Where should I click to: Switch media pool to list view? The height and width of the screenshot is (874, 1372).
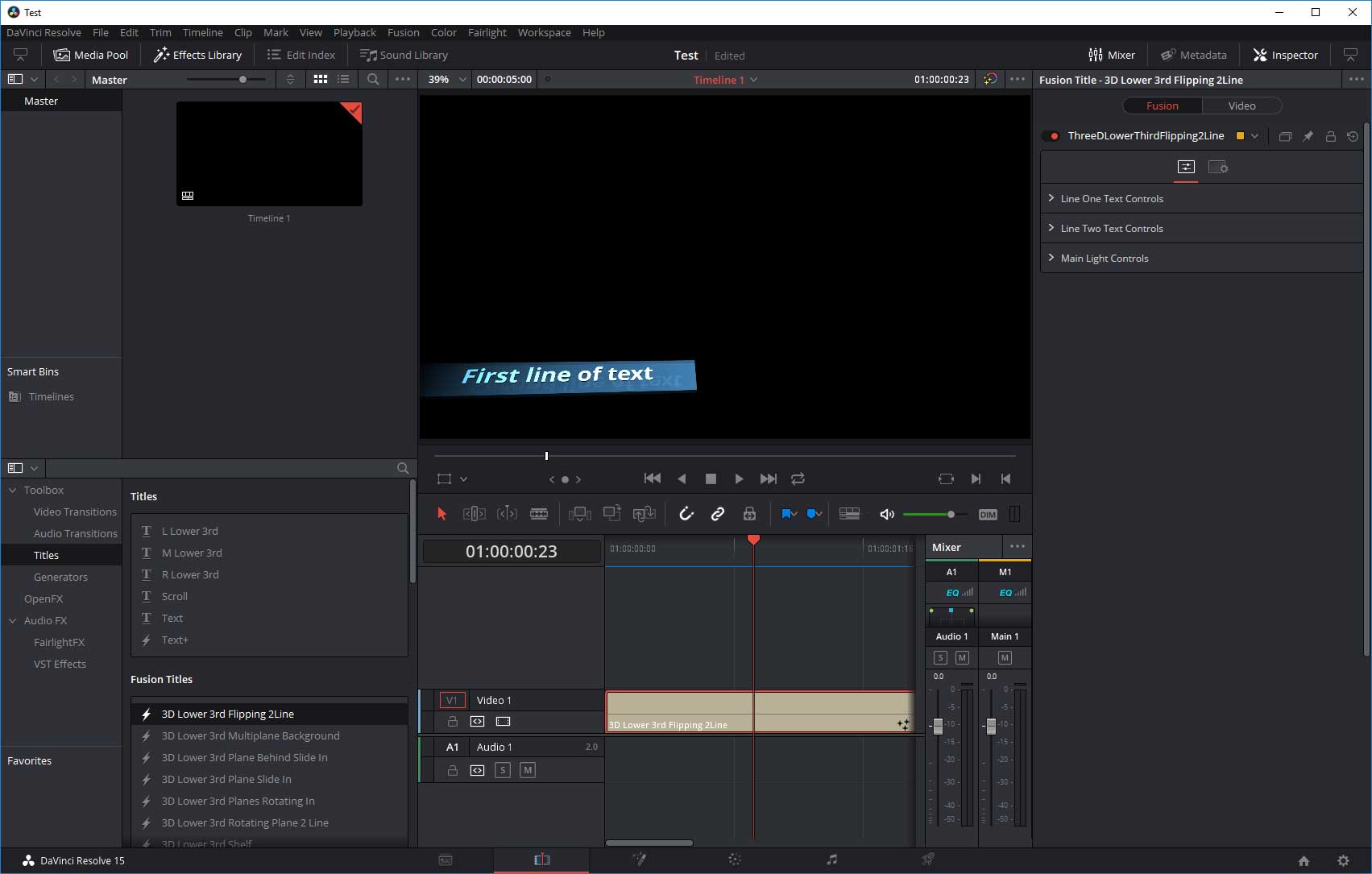(343, 79)
